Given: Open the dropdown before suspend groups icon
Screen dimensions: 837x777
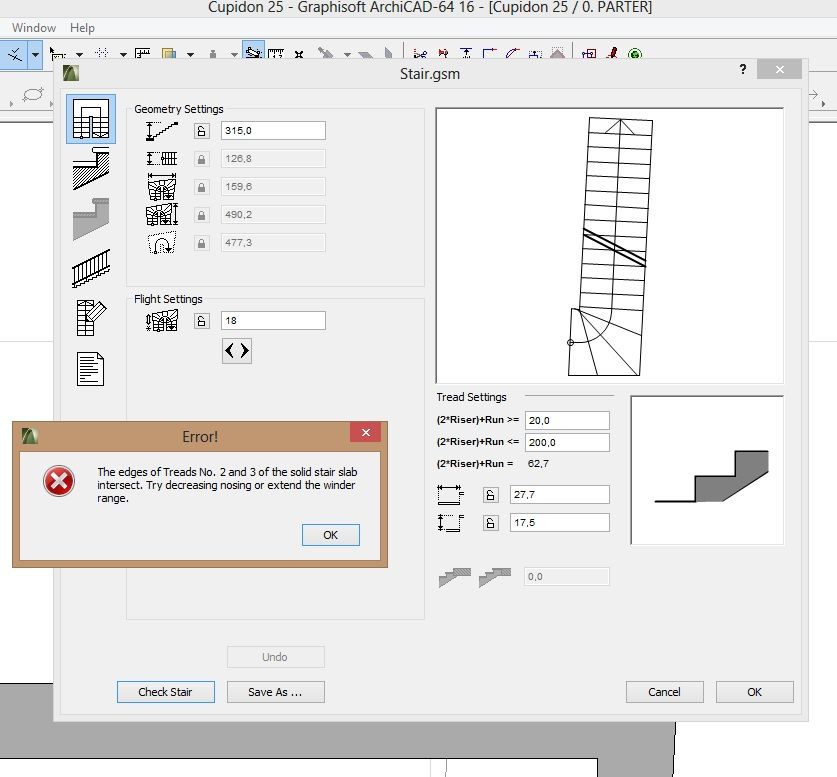Looking at the screenshot, I should coord(234,54).
